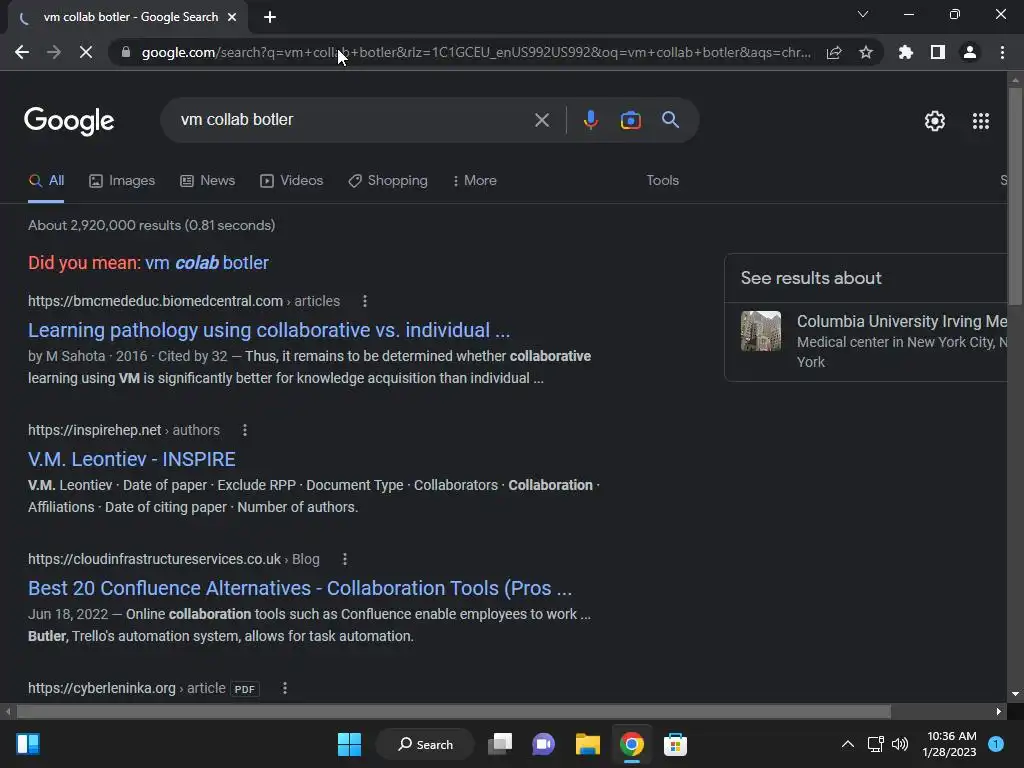Share this page from the address bar
This screenshot has width=1024, height=768.
coord(834,52)
